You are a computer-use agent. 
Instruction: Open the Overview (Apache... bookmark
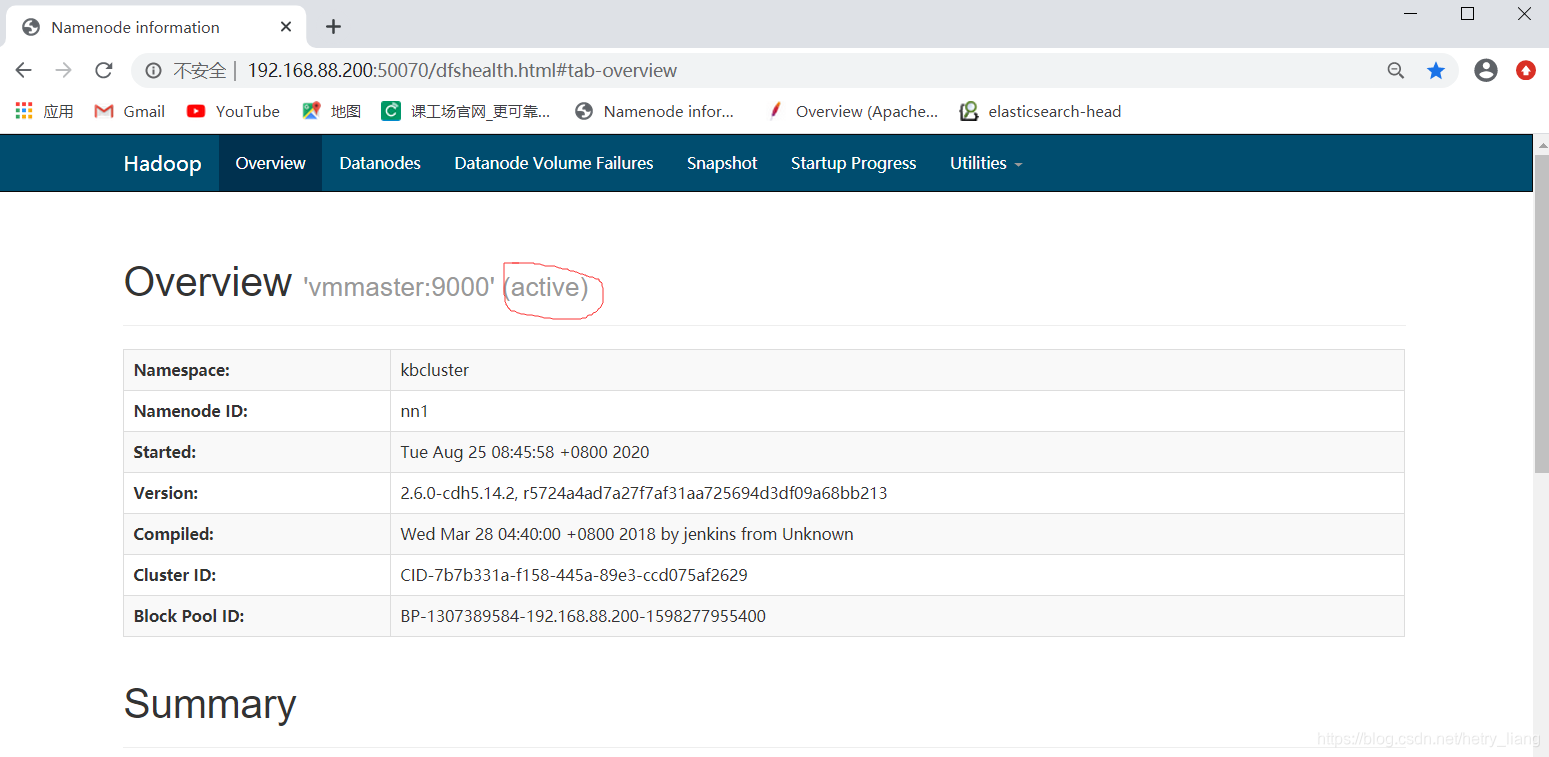[x=853, y=111]
